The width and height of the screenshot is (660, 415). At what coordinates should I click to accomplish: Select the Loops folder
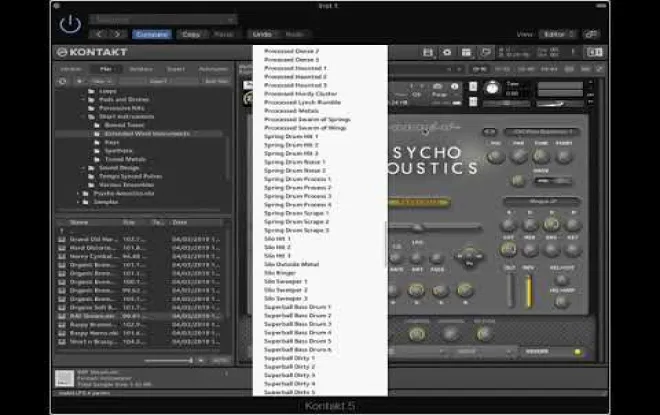click(x=108, y=91)
